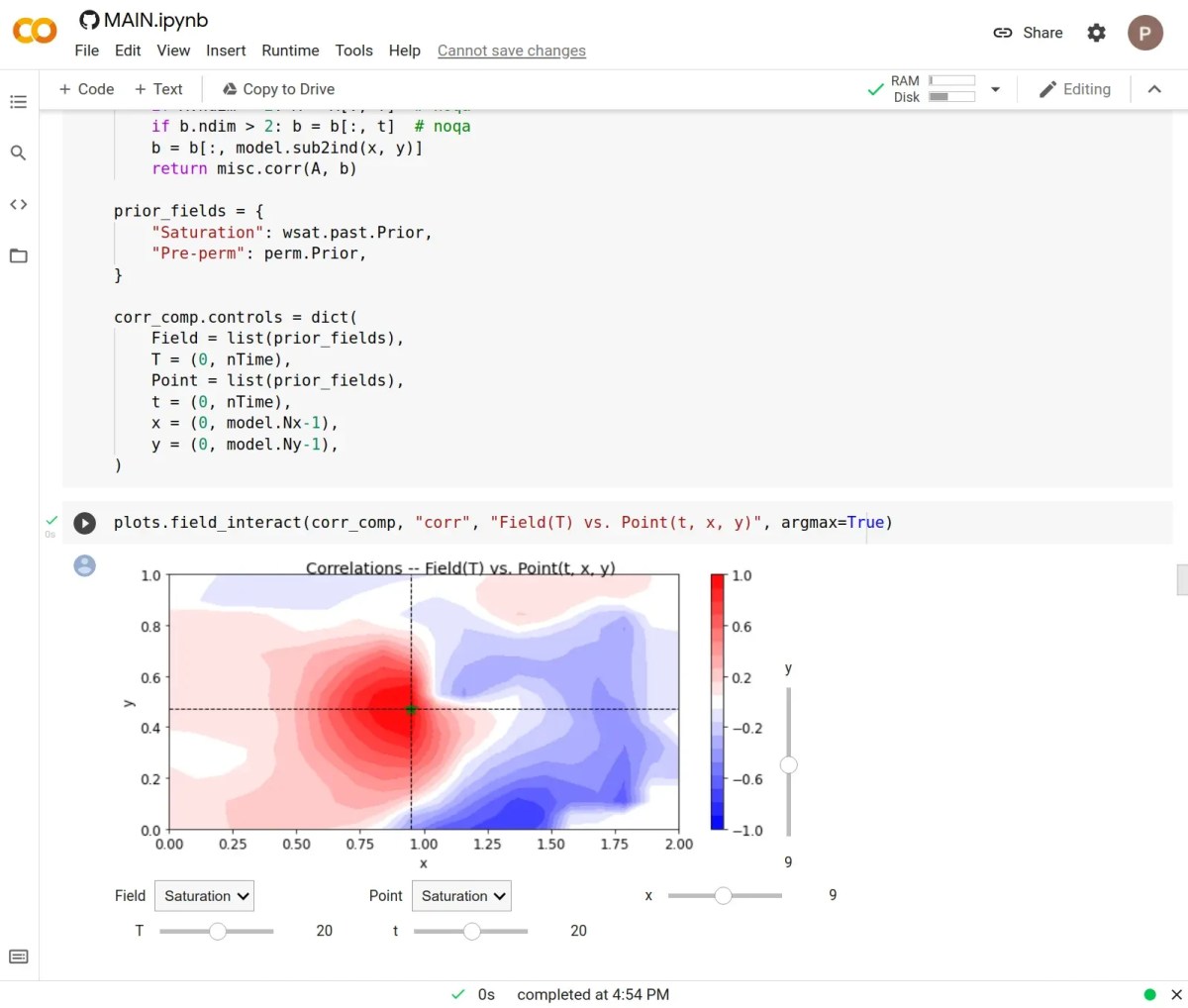Click the 'completed at 4:54 PM' status text
The image size is (1188, 1008).
(x=593, y=994)
